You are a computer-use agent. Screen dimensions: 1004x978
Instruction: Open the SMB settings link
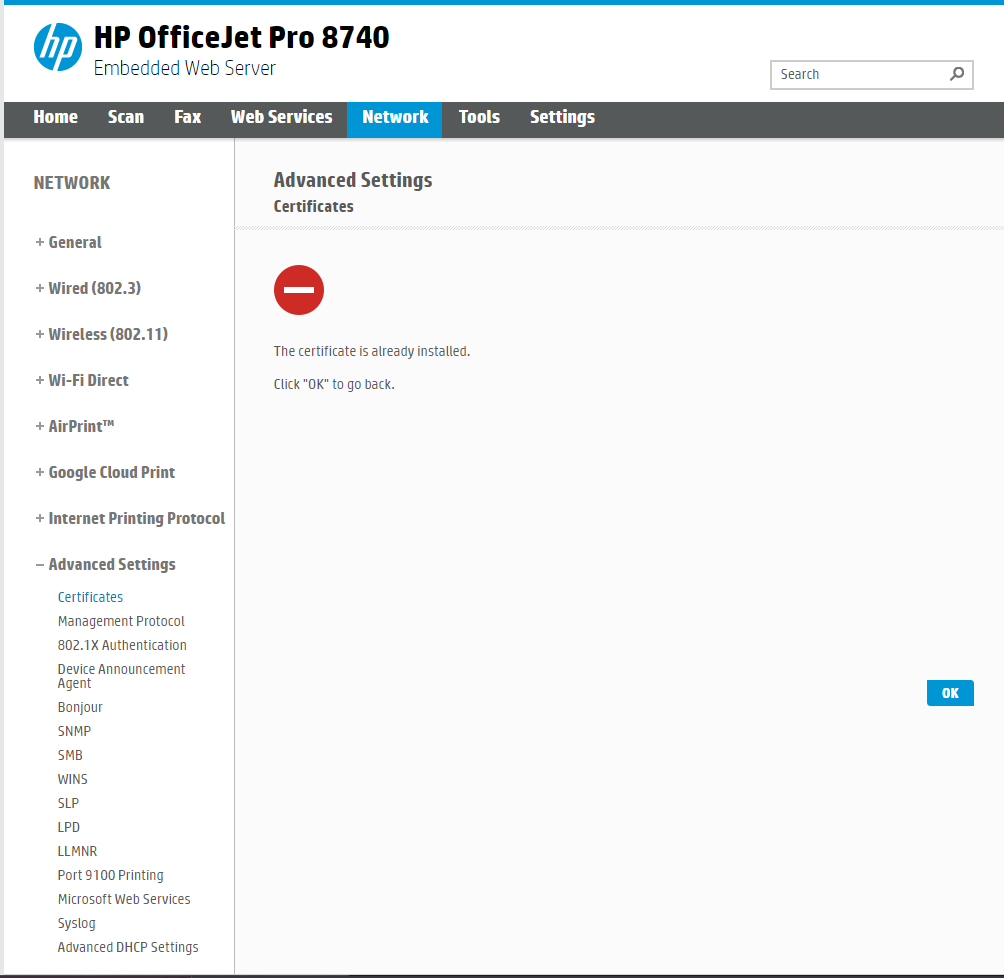(70, 755)
